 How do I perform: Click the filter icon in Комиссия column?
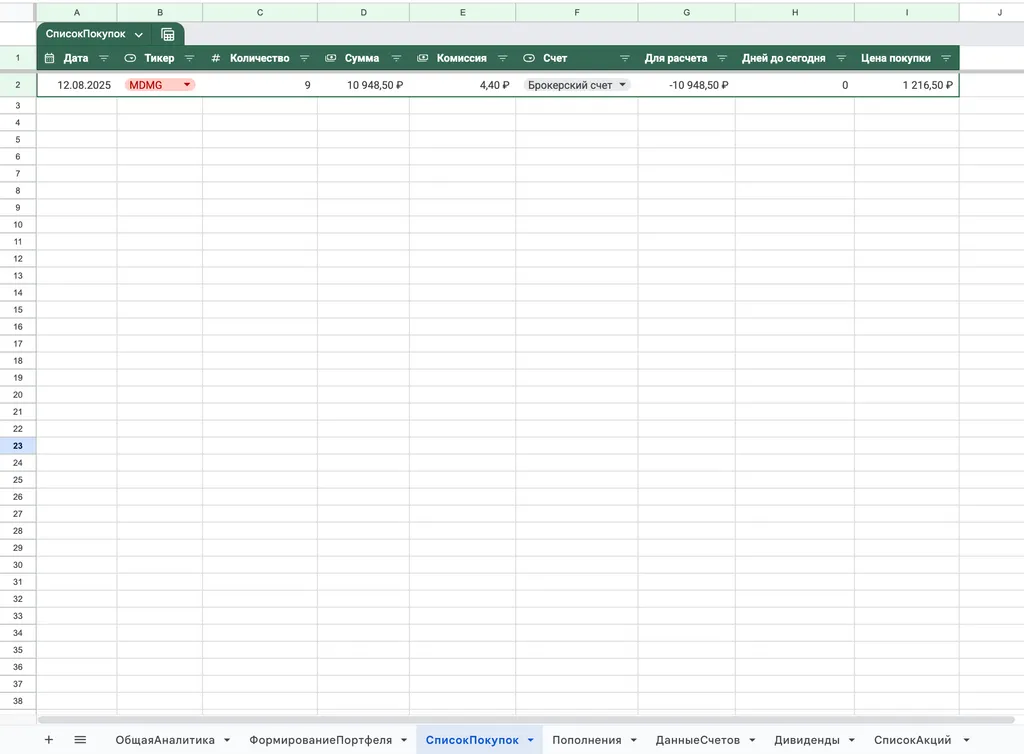(x=502, y=58)
